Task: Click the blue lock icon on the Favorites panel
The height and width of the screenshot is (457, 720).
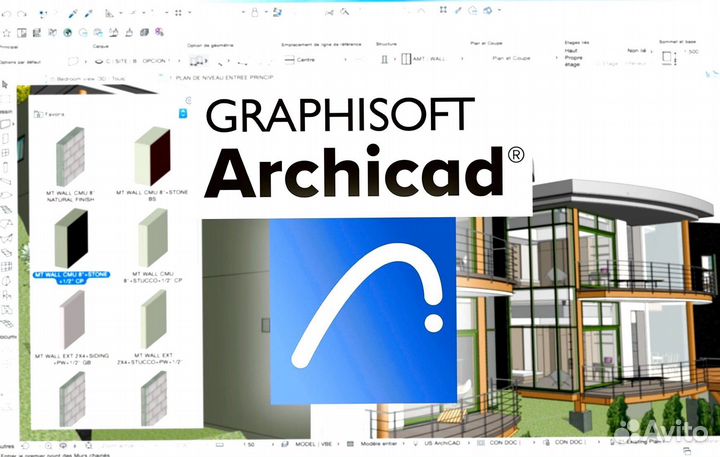Action: click(183, 113)
